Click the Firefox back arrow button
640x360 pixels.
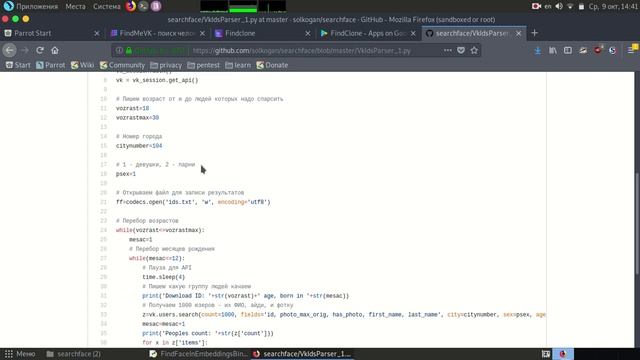9,50
